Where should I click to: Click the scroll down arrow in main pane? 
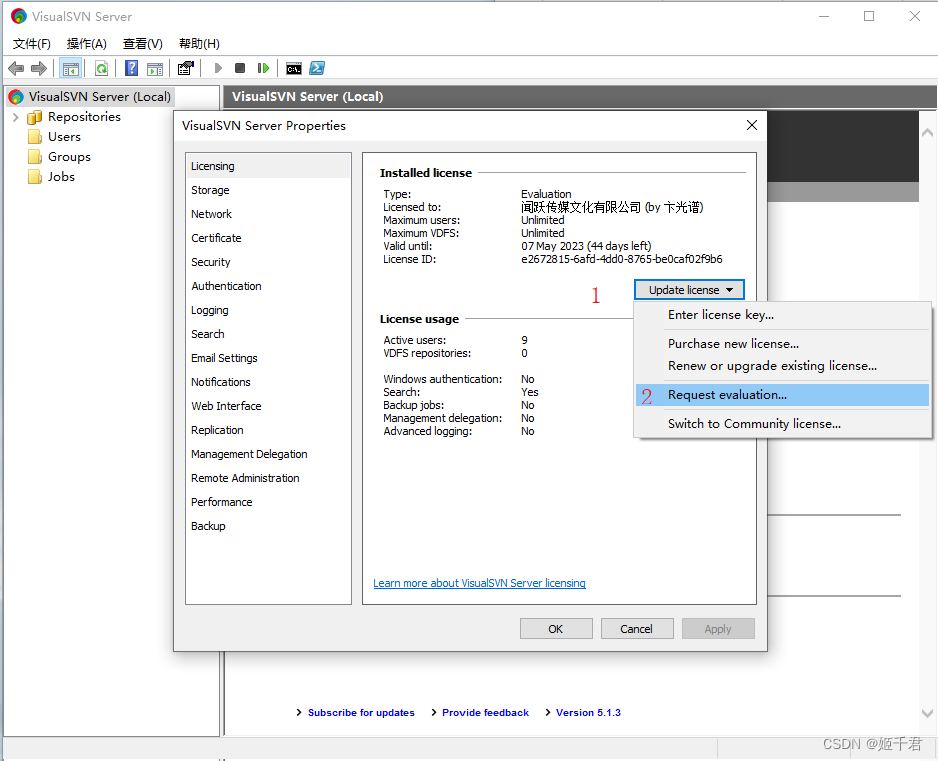(927, 713)
